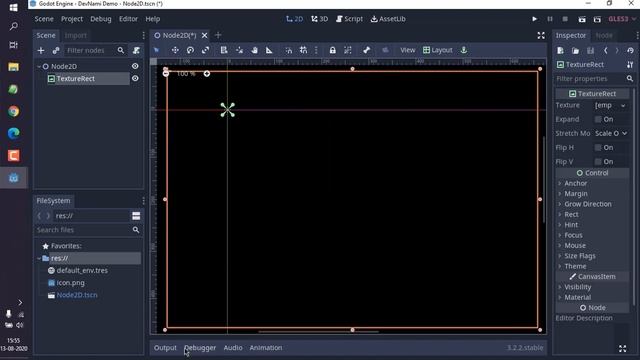640x360 pixels.
Task: Save the current resource in Inspector
Action: (591, 50)
